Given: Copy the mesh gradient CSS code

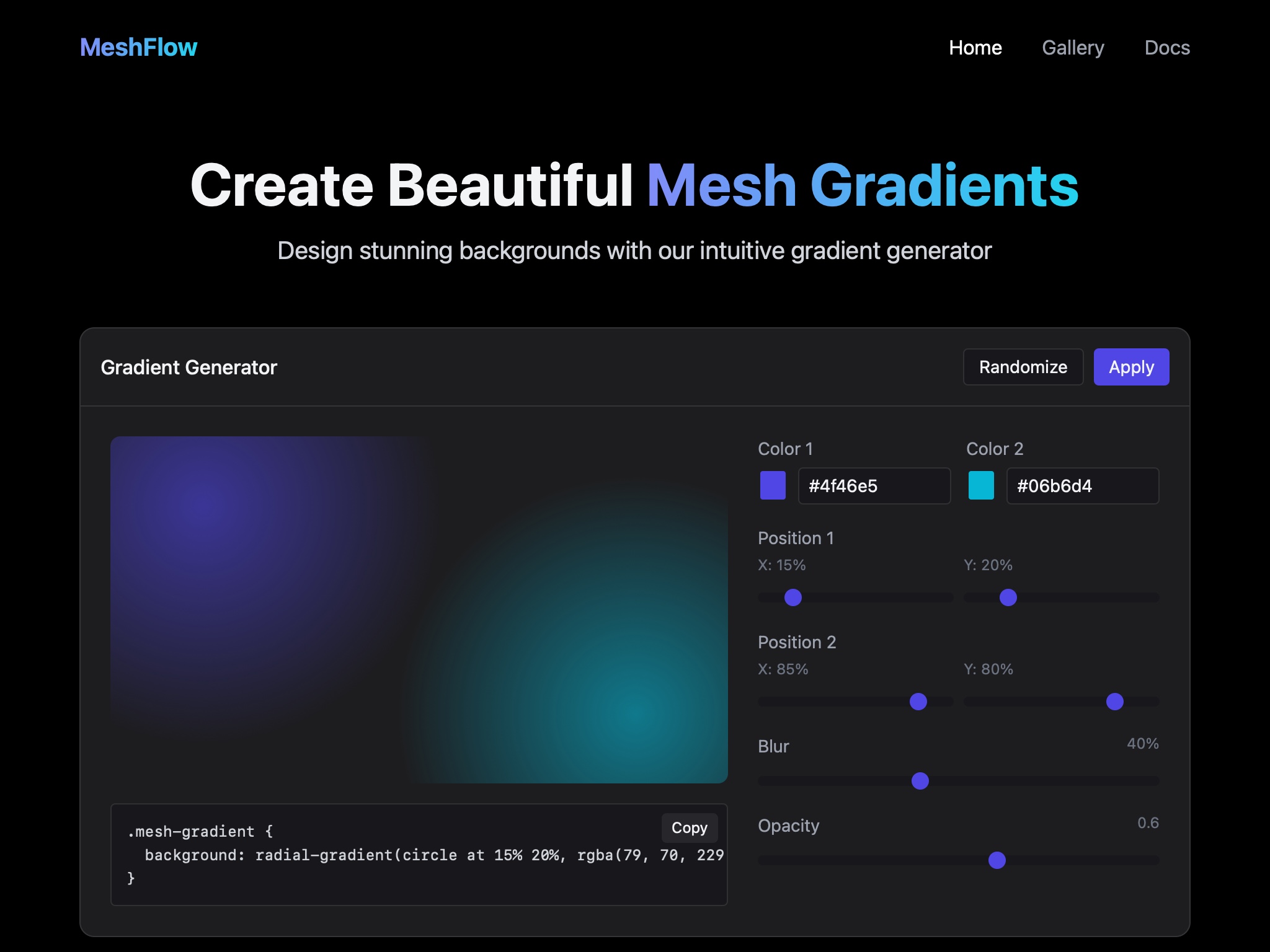Looking at the screenshot, I should [x=689, y=828].
